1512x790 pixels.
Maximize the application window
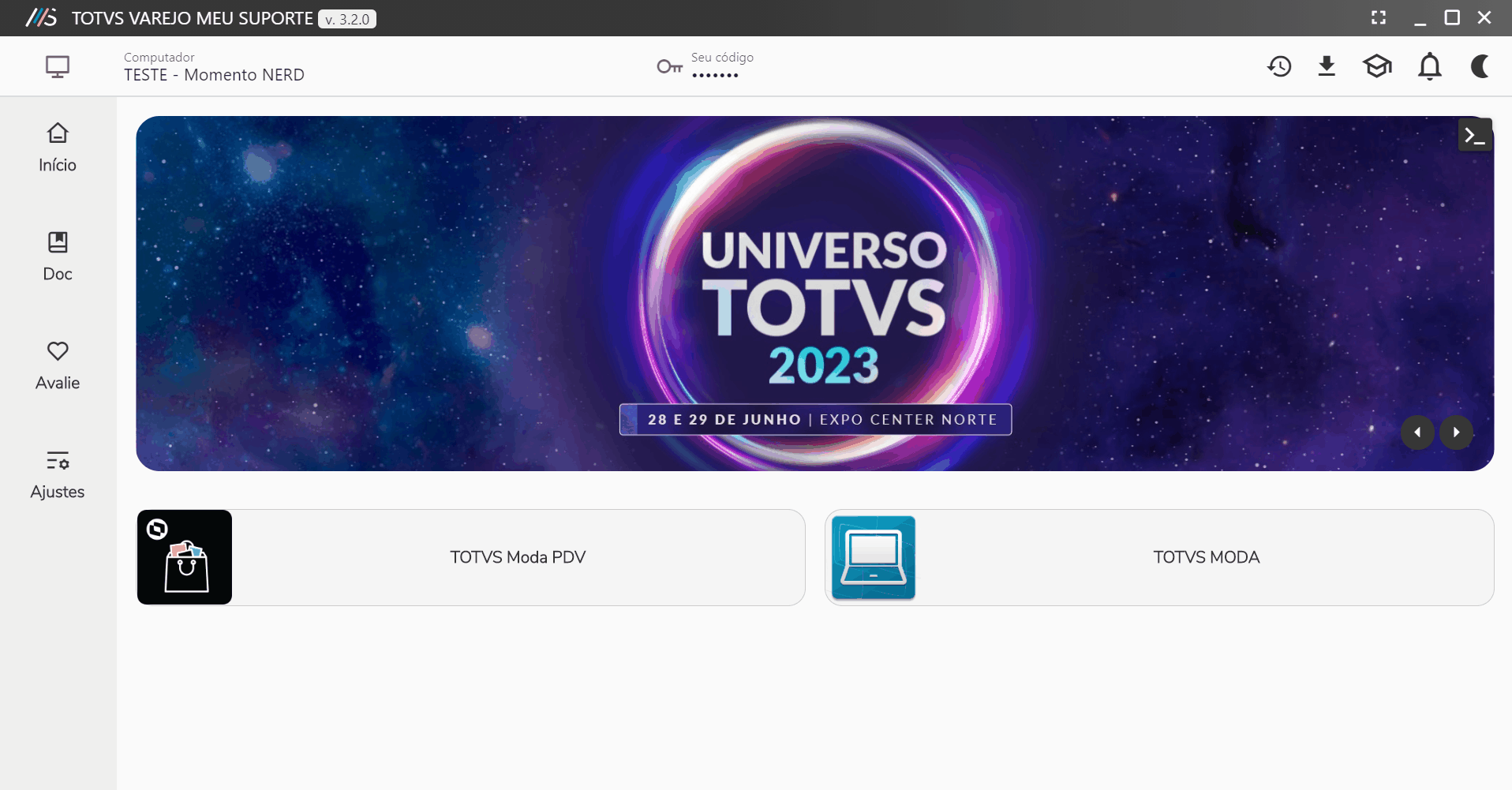pyautogui.click(x=1452, y=17)
